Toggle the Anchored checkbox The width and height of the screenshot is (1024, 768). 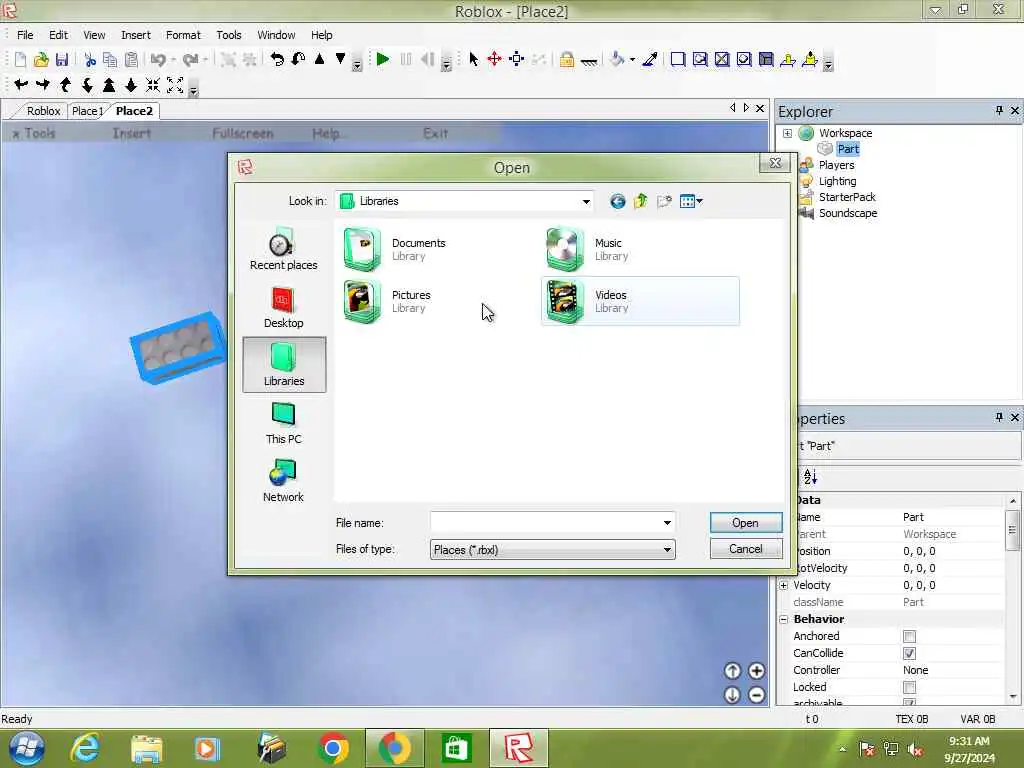909,636
